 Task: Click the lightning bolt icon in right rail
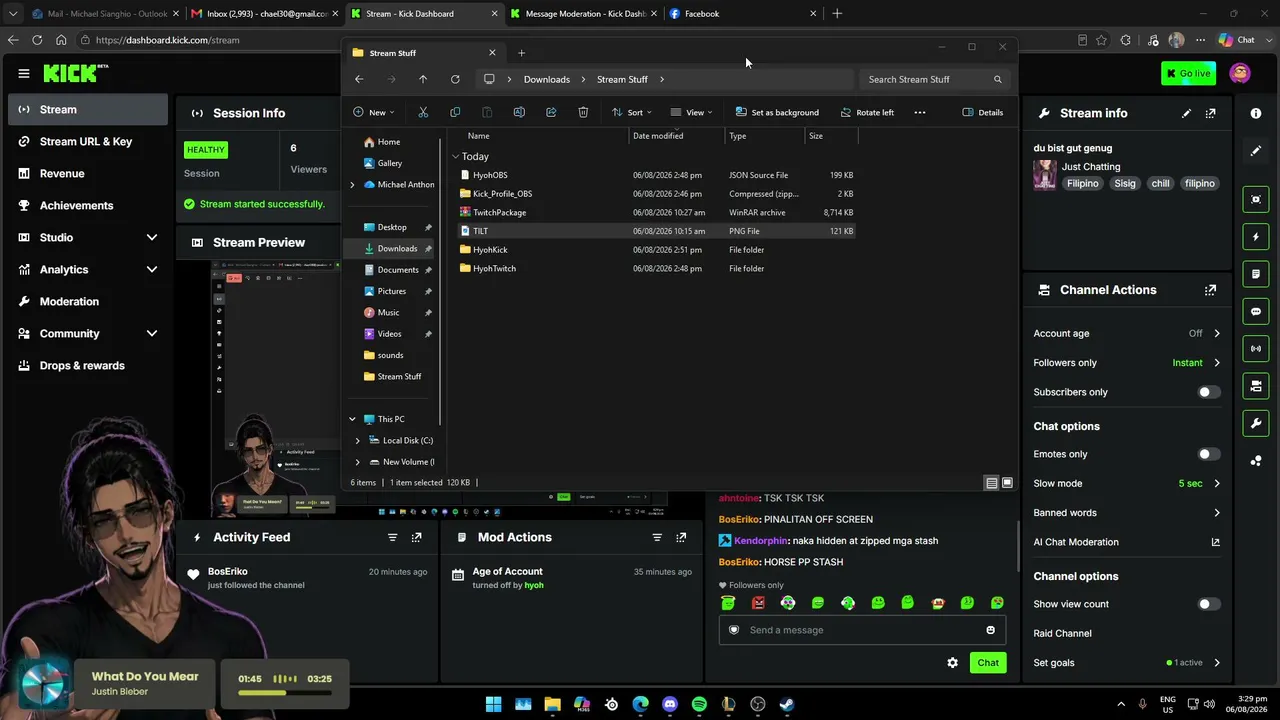point(1256,237)
